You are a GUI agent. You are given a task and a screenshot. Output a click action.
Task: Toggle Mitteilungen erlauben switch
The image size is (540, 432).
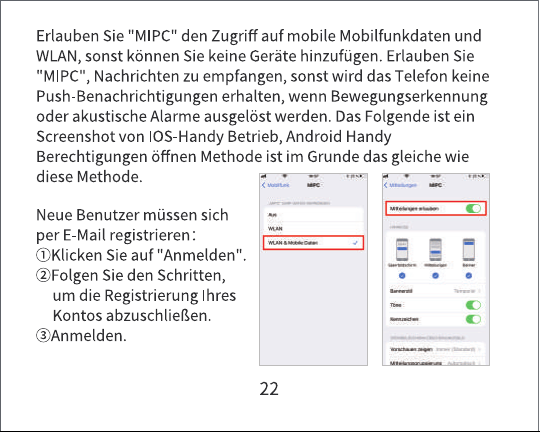pos(473,208)
